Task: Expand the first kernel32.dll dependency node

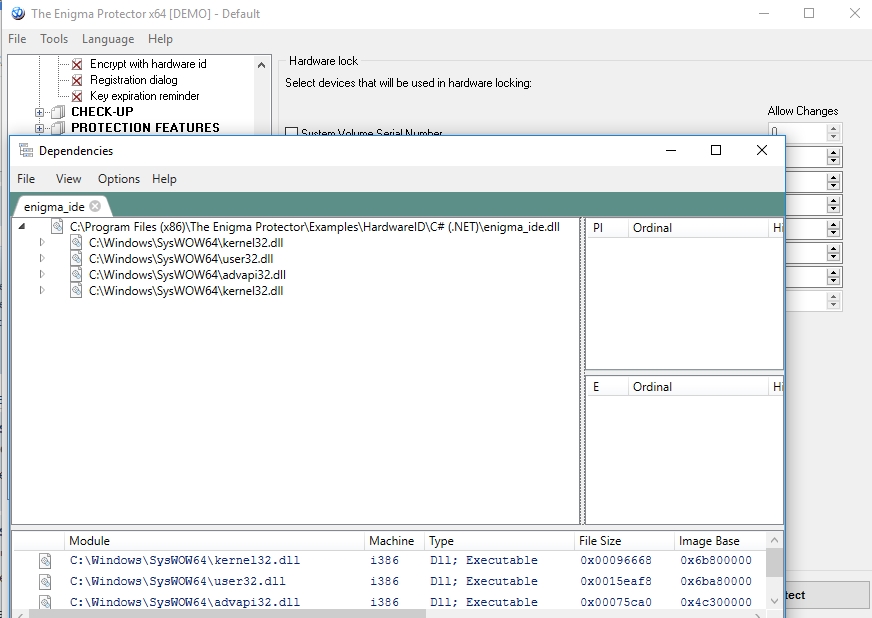Action: pyautogui.click(x=42, y=243)
